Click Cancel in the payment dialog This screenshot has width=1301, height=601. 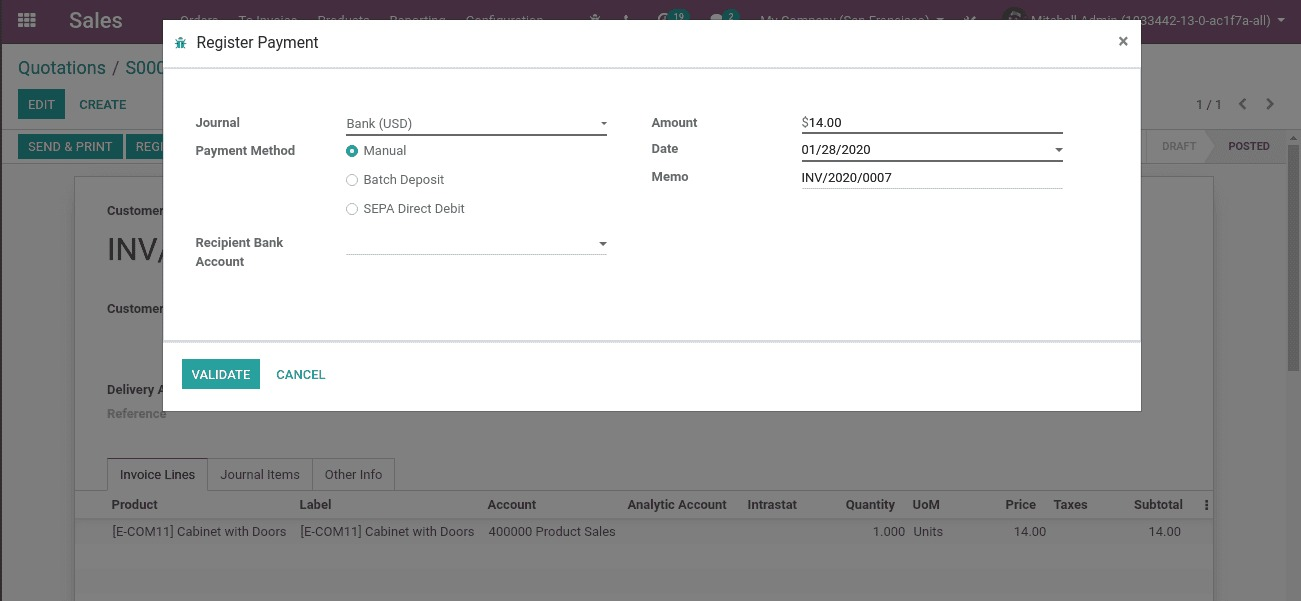[x=300, y=375]
